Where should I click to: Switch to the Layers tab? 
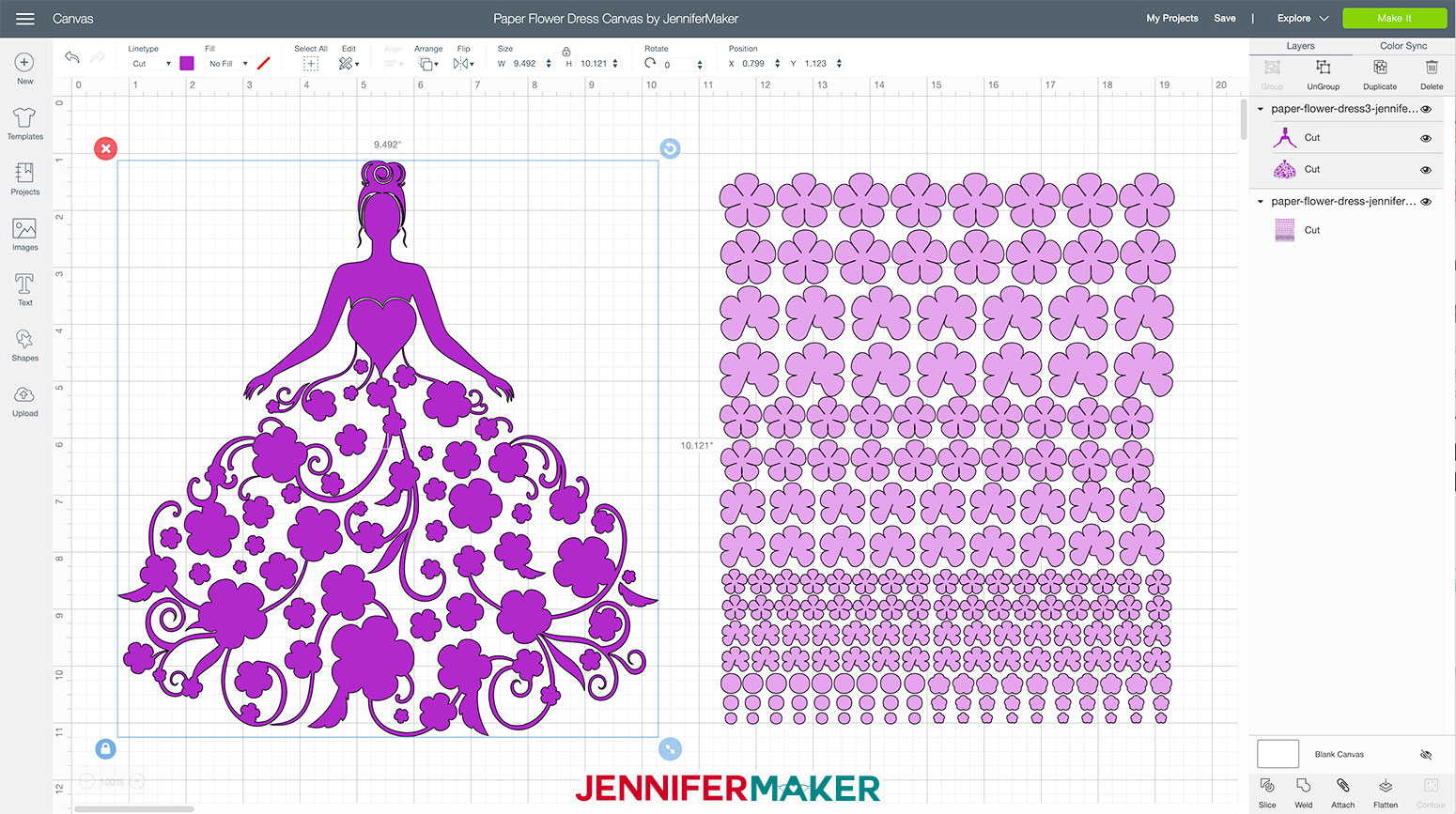coord(1300,46)
